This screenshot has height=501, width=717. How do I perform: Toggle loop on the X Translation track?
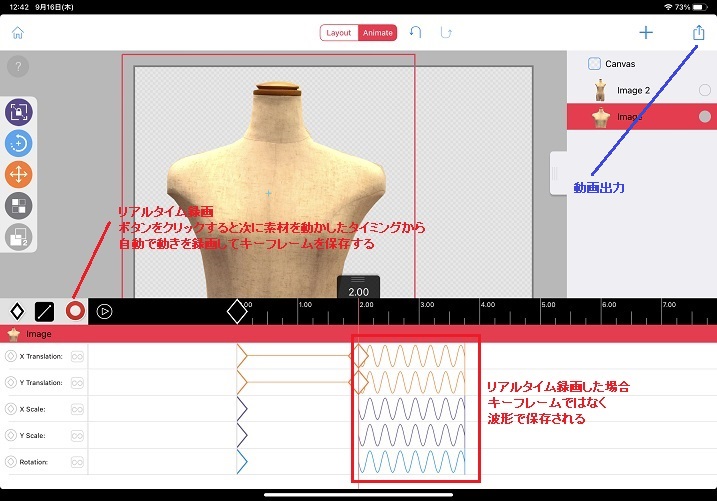click(x=75, y=356)
